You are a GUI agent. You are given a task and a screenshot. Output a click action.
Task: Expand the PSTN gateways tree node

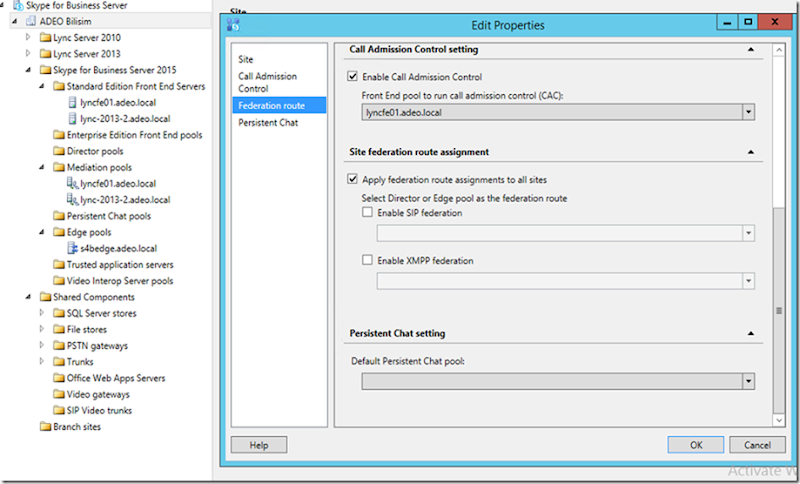42,345
